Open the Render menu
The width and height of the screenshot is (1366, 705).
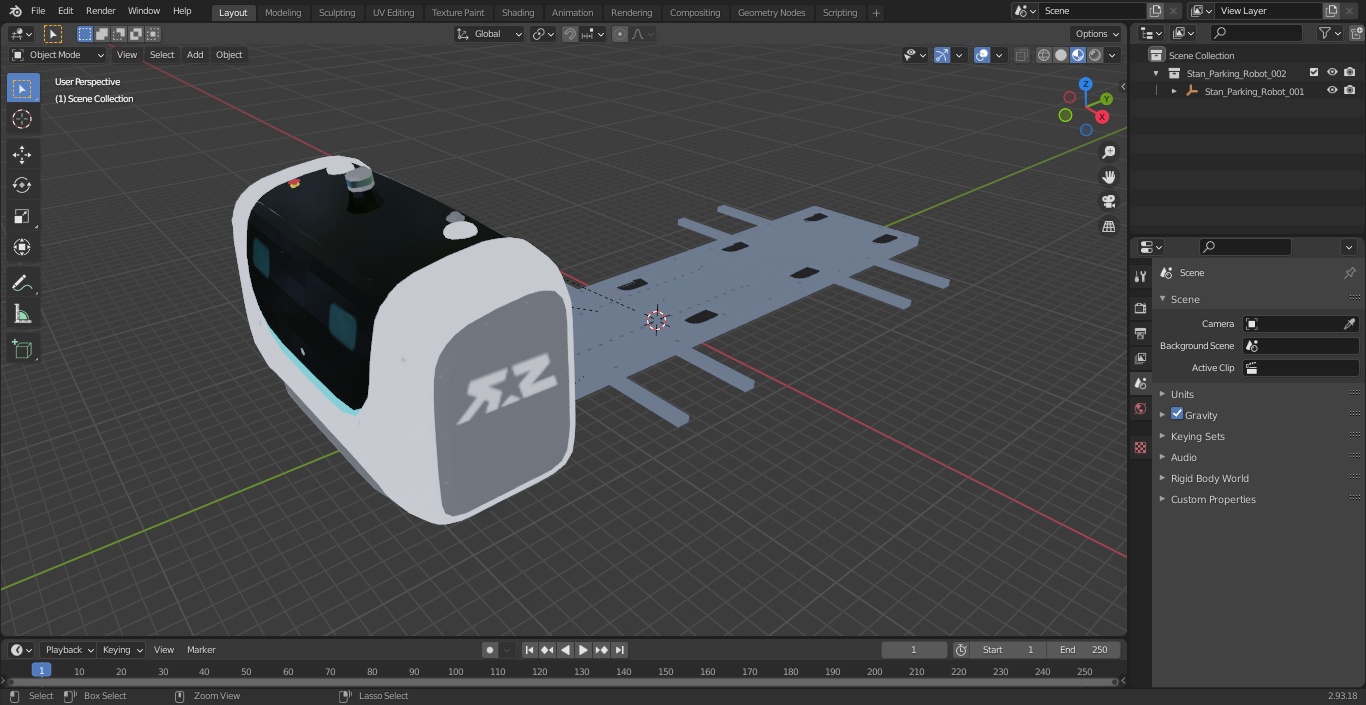point(100,11)
